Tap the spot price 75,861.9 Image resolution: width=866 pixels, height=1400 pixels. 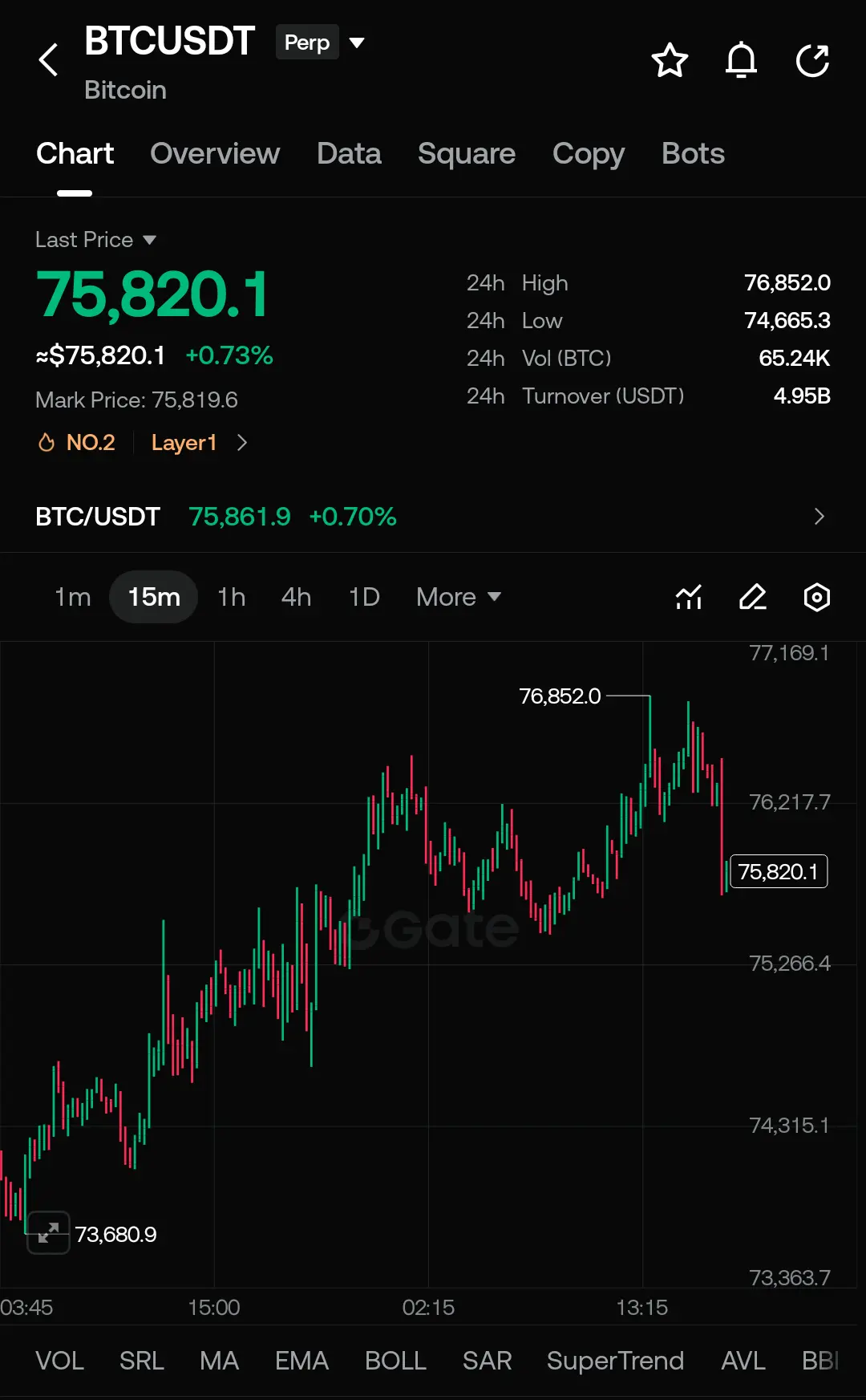point(240,516)
